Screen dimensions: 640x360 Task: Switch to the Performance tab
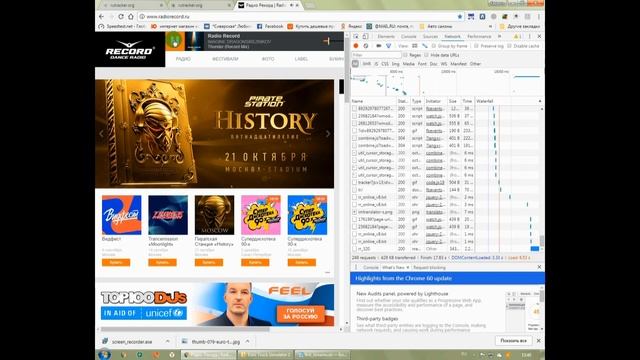[479, 36]
